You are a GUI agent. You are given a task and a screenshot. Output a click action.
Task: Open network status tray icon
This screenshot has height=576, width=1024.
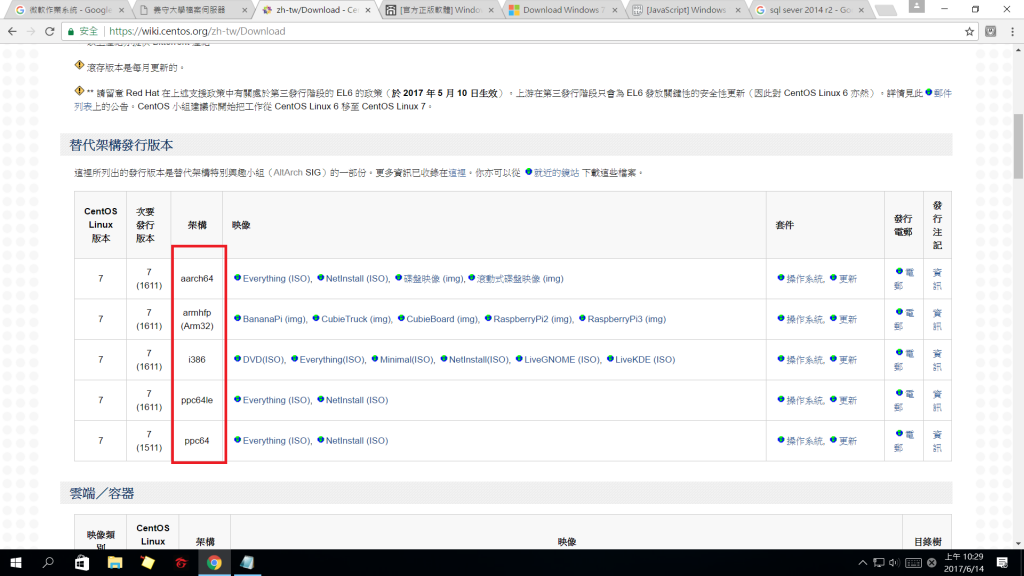879,562
